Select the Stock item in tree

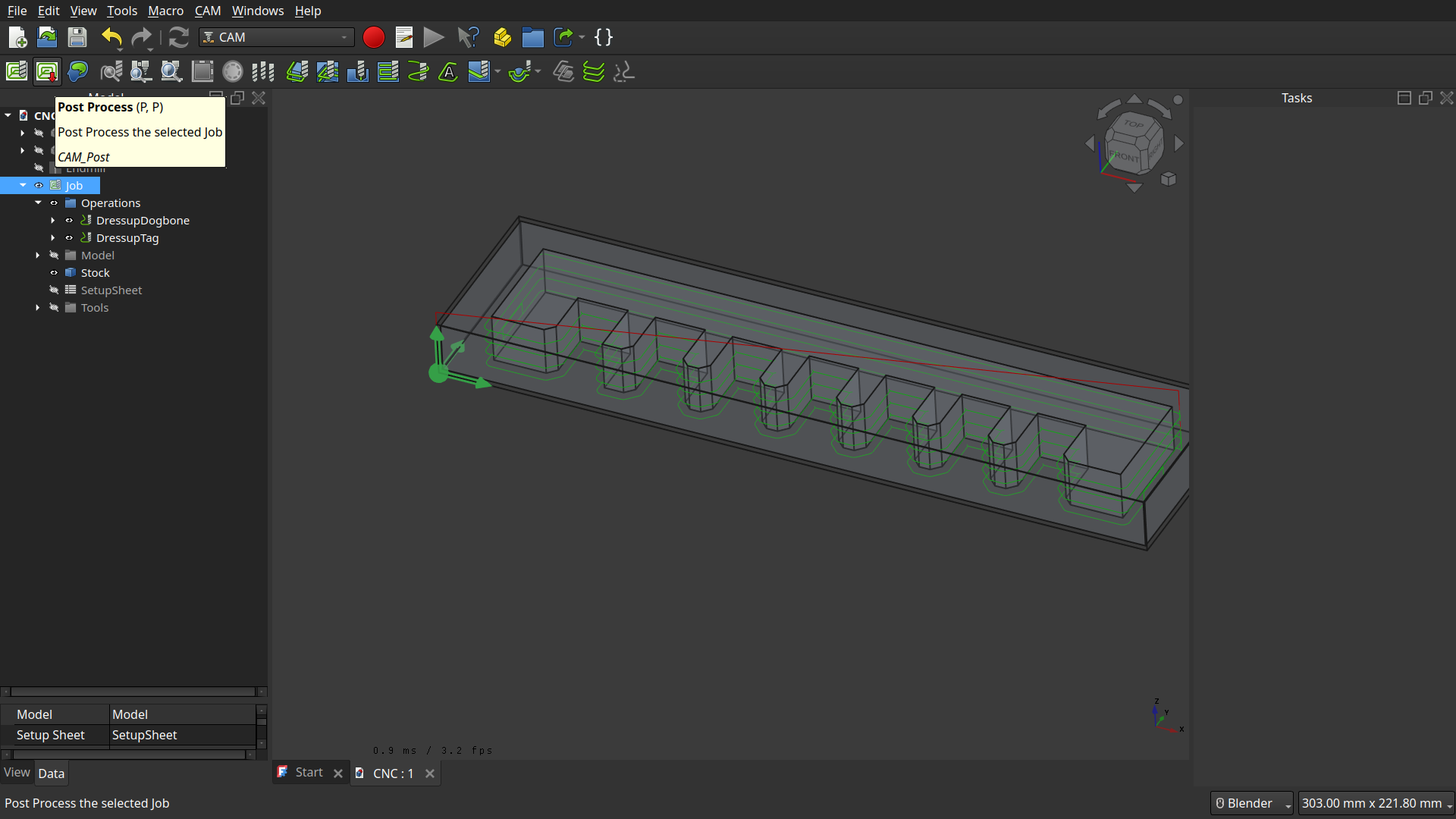(x=95, y=273)
